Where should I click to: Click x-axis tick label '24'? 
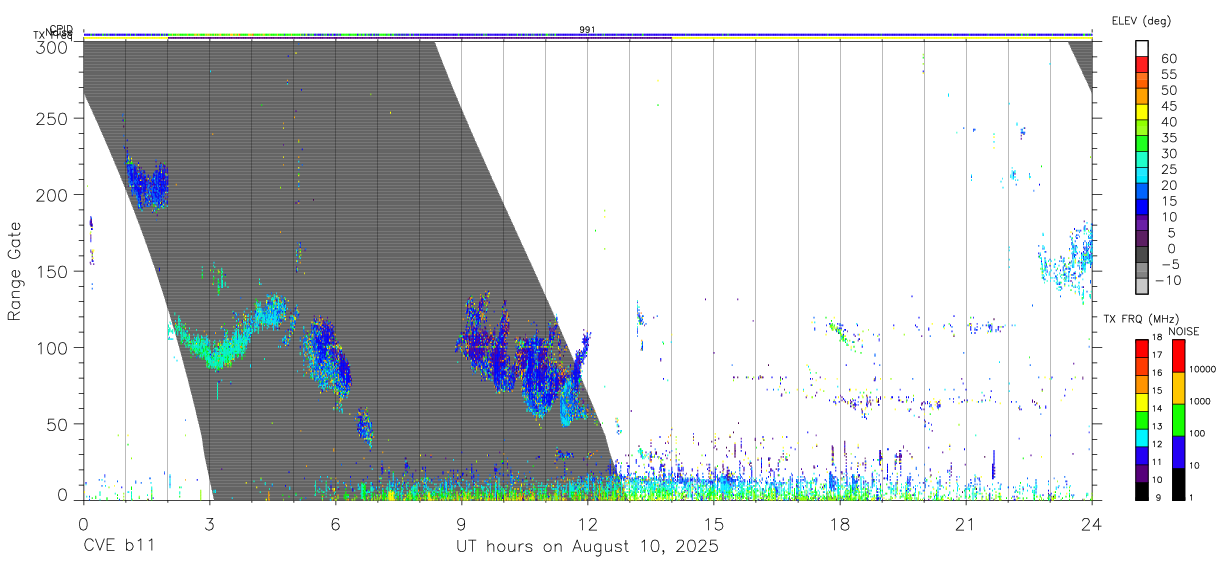tap(1091, 524)
